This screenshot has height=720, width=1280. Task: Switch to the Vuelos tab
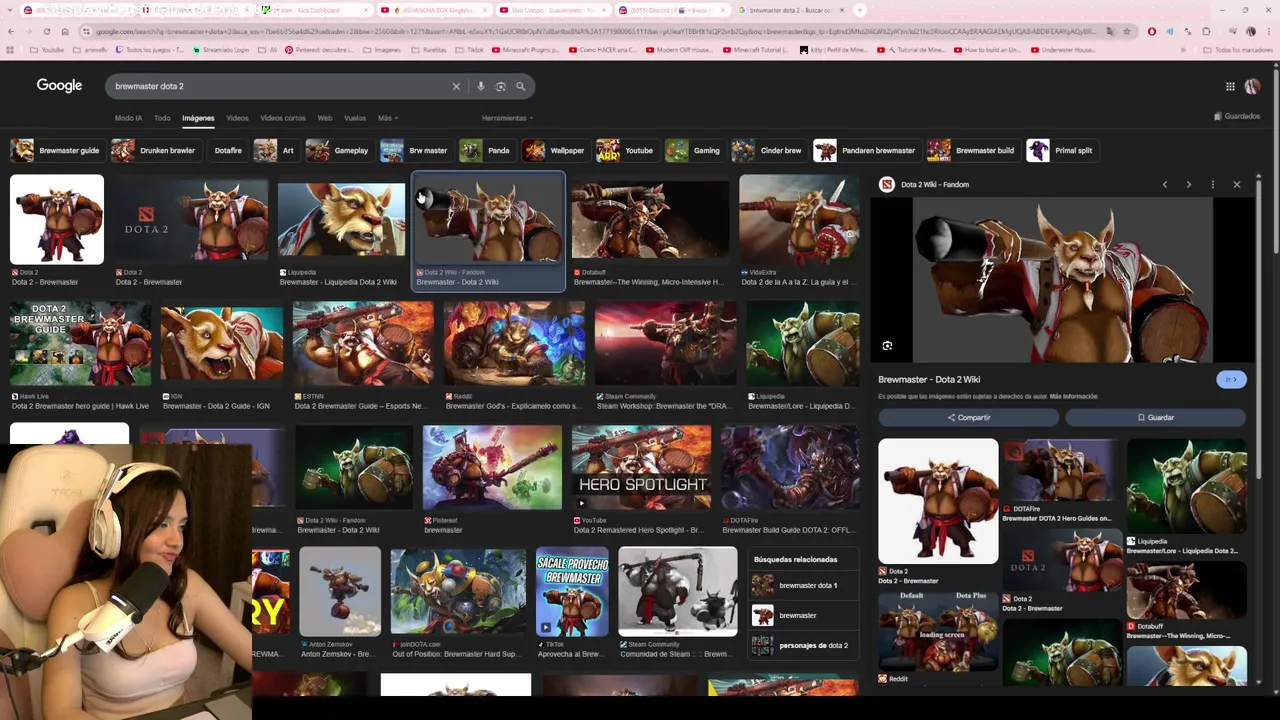[355, 118]
